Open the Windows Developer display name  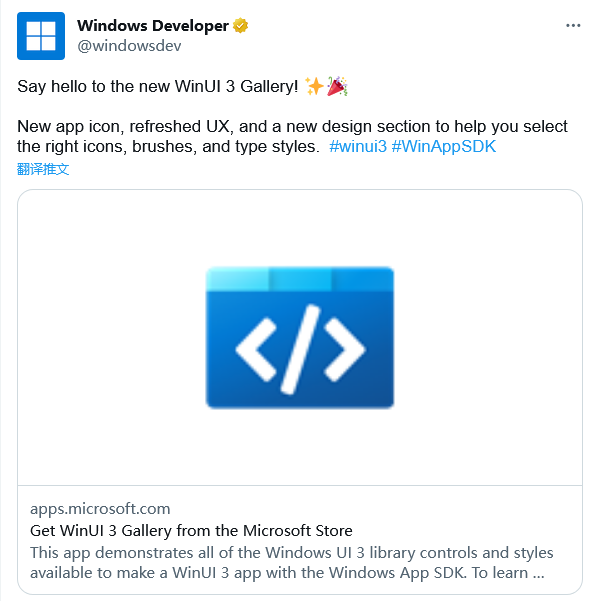coord(153,26)
